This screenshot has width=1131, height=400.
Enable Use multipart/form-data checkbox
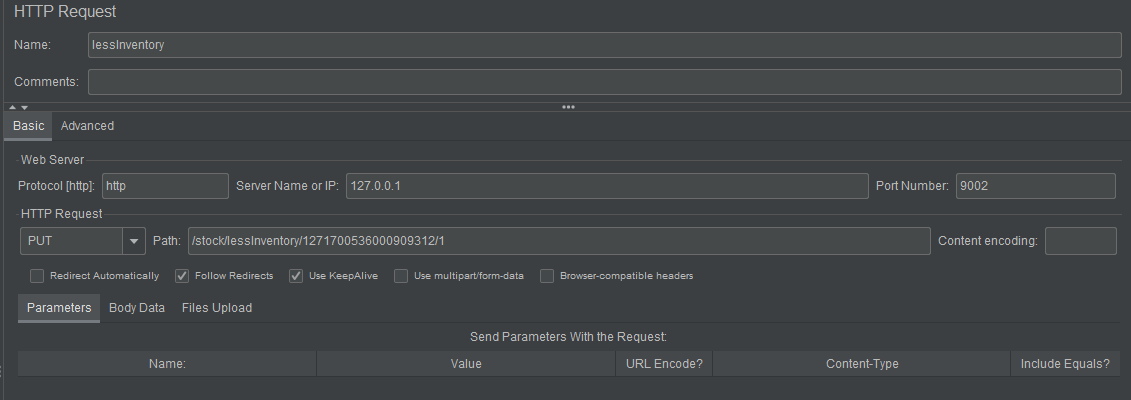(401, 276)
